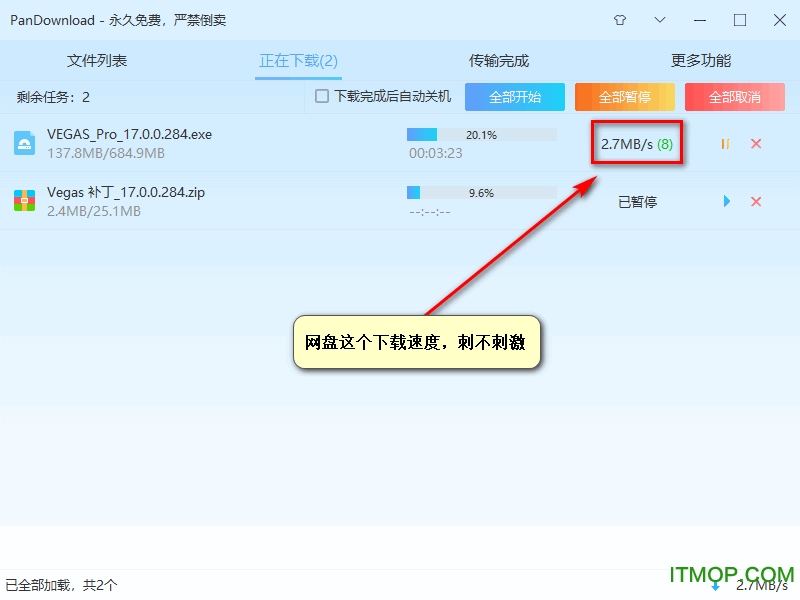Pause the VEGAS_Pro_17.0.0.284.exe download
This screenshot has width=800, height=600.
(x=725, y=144)
